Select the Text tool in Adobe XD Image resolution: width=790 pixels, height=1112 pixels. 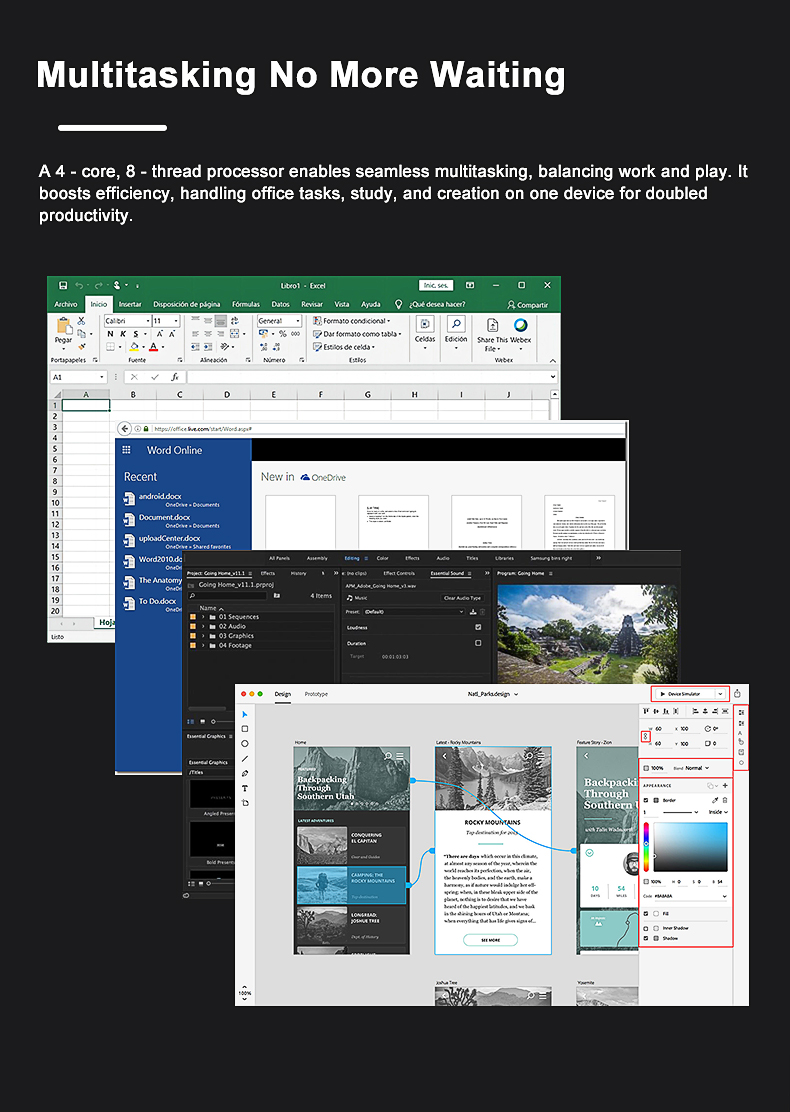(x=245, y=789)
